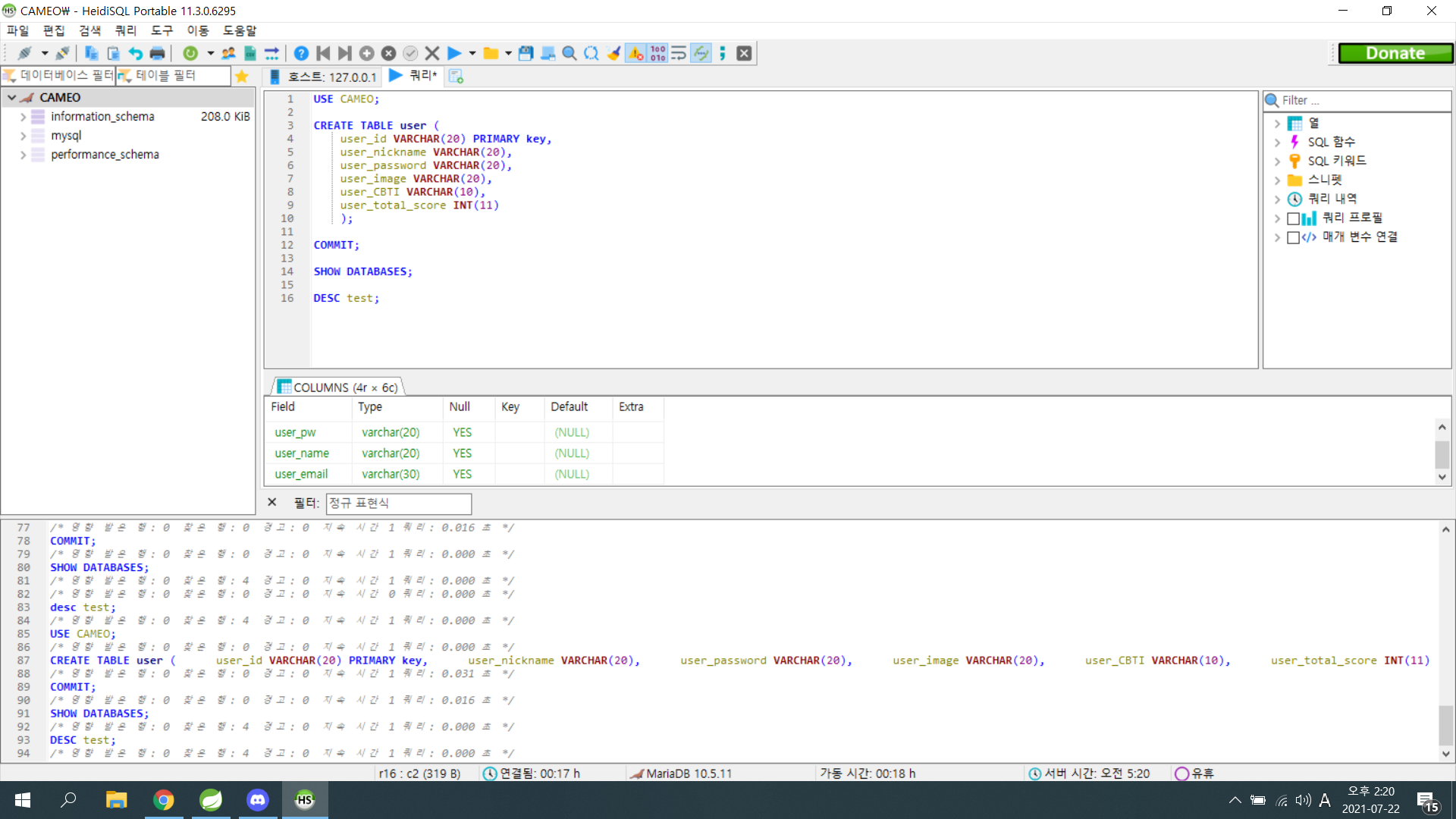This screenshot has height=819, width=1456.
Task: Click the green Donate button
Action: (1395, 53)
